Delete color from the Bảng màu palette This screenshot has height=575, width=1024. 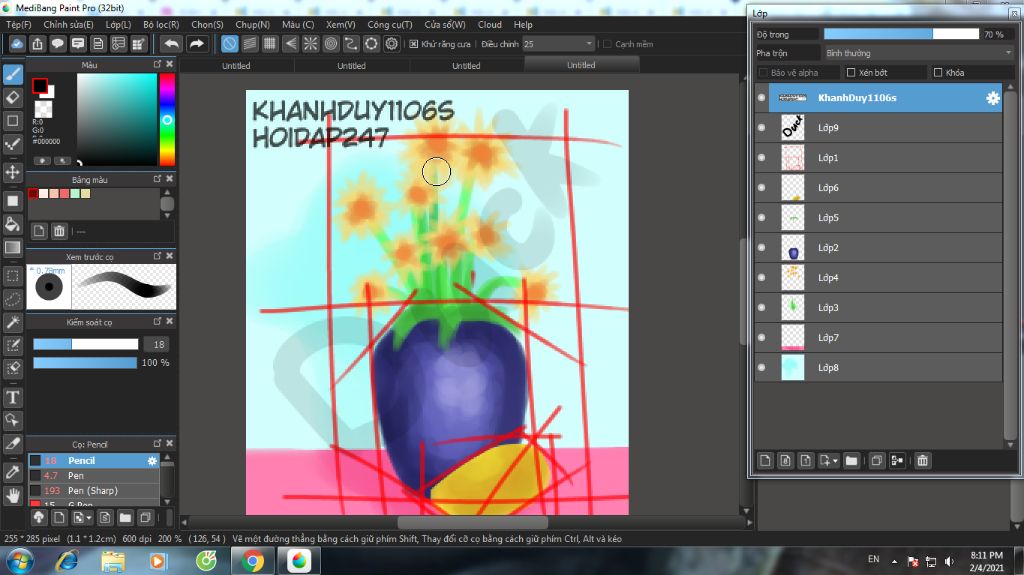tap(59, 231)
